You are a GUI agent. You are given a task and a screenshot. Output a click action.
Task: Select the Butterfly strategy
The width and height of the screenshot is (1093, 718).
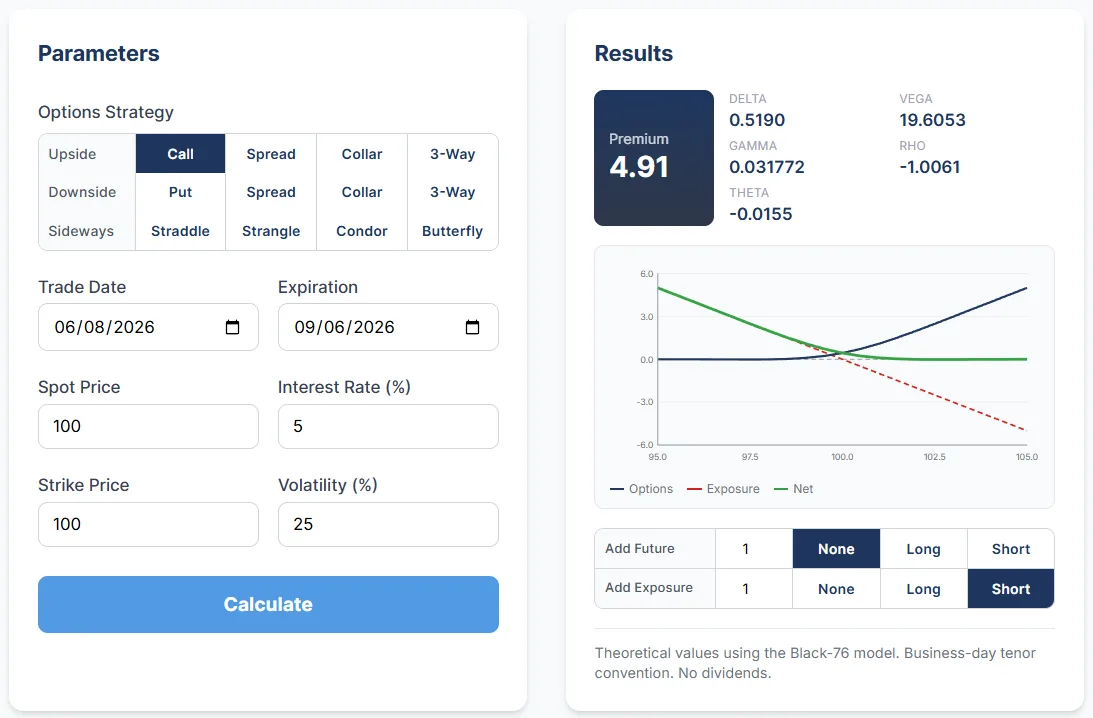452,231
